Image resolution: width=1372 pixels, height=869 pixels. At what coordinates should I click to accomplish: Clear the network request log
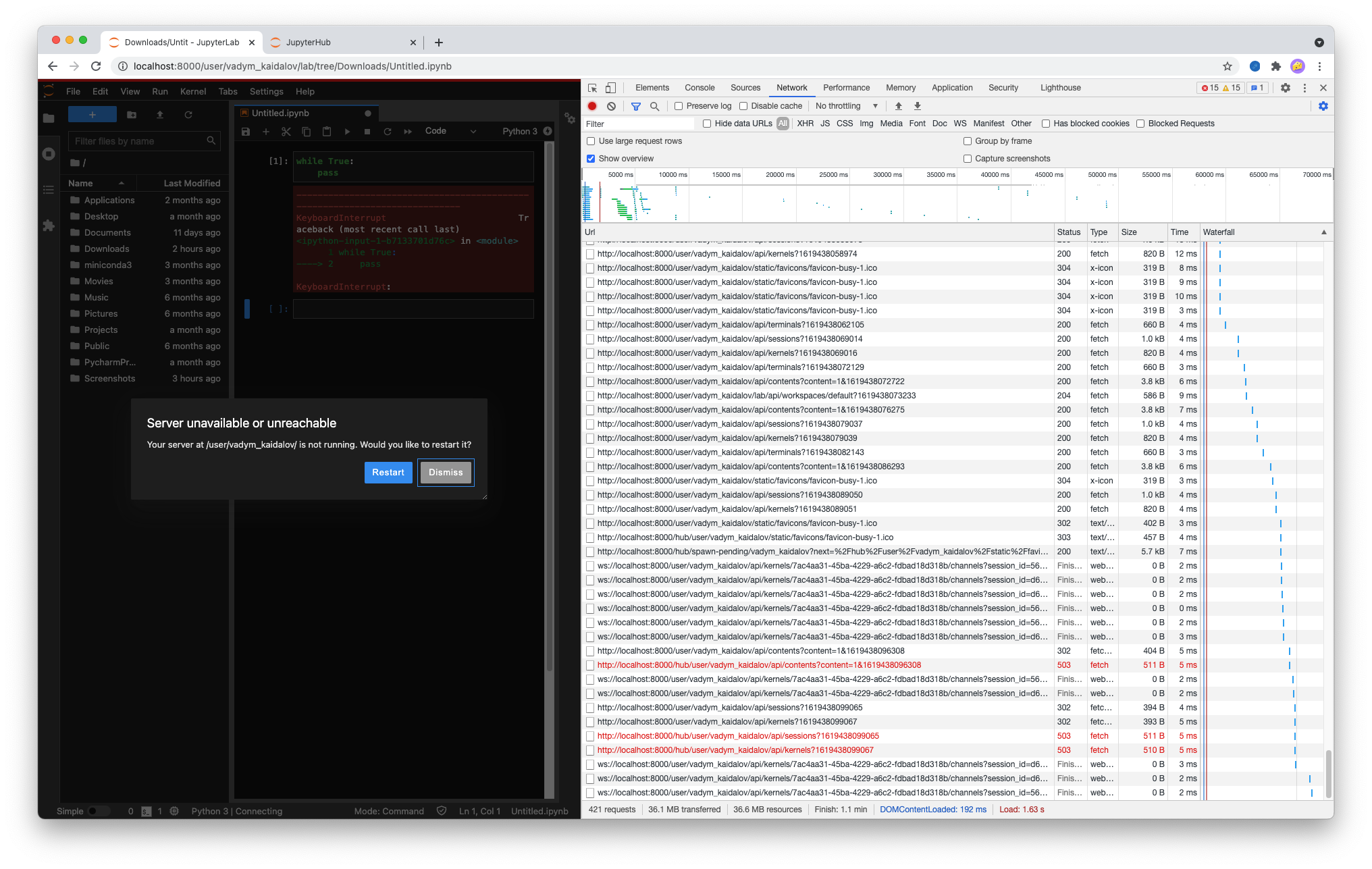611,106
